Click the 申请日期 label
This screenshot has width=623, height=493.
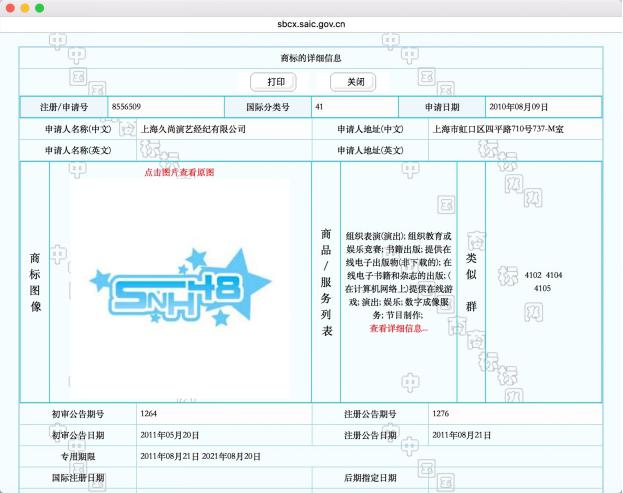[x=442, y=107]
